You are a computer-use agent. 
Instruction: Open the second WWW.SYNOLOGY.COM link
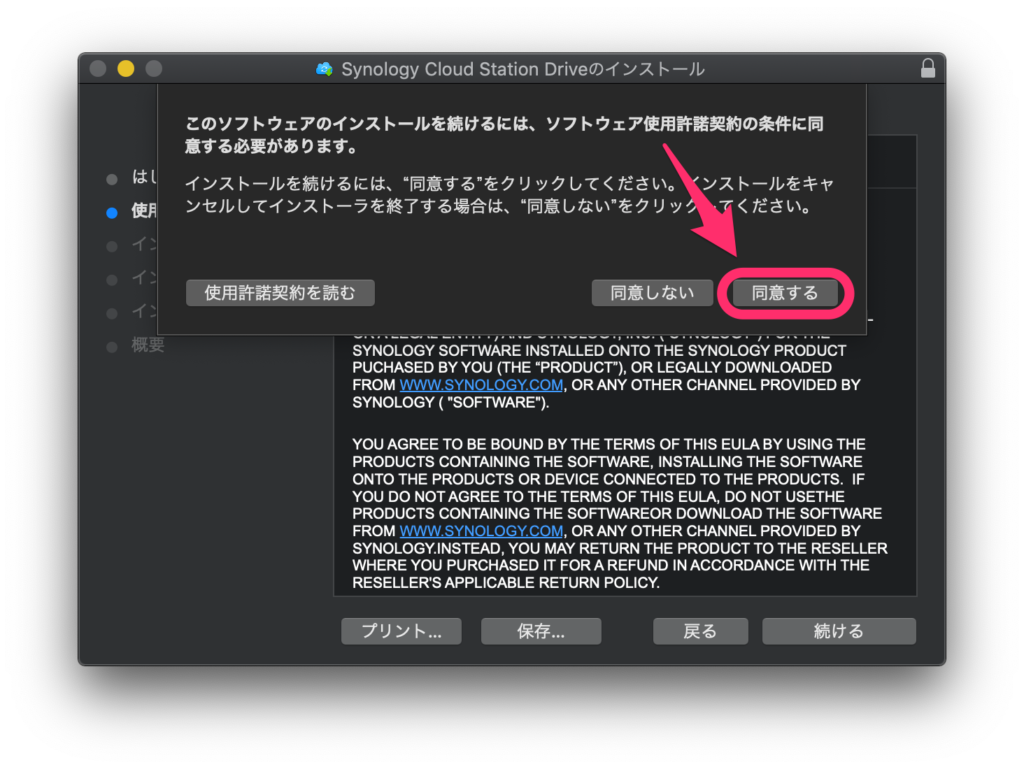coord(482,531)
